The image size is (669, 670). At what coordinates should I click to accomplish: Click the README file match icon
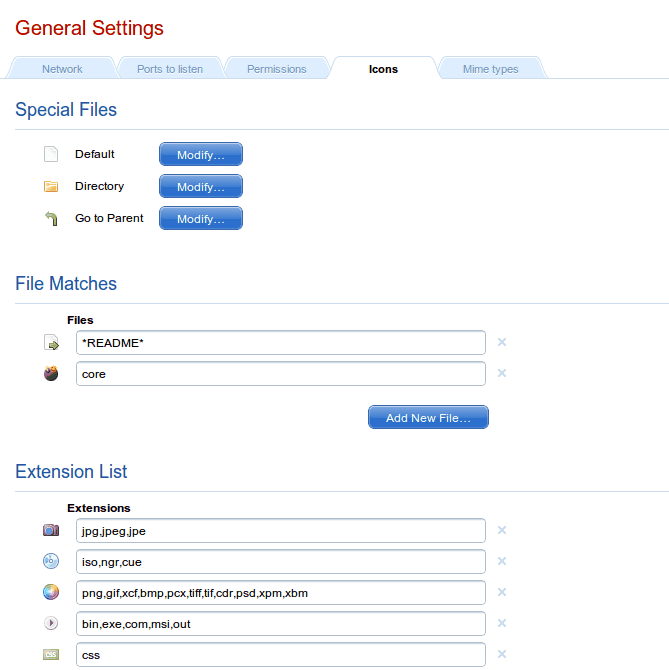pos(51,343)
